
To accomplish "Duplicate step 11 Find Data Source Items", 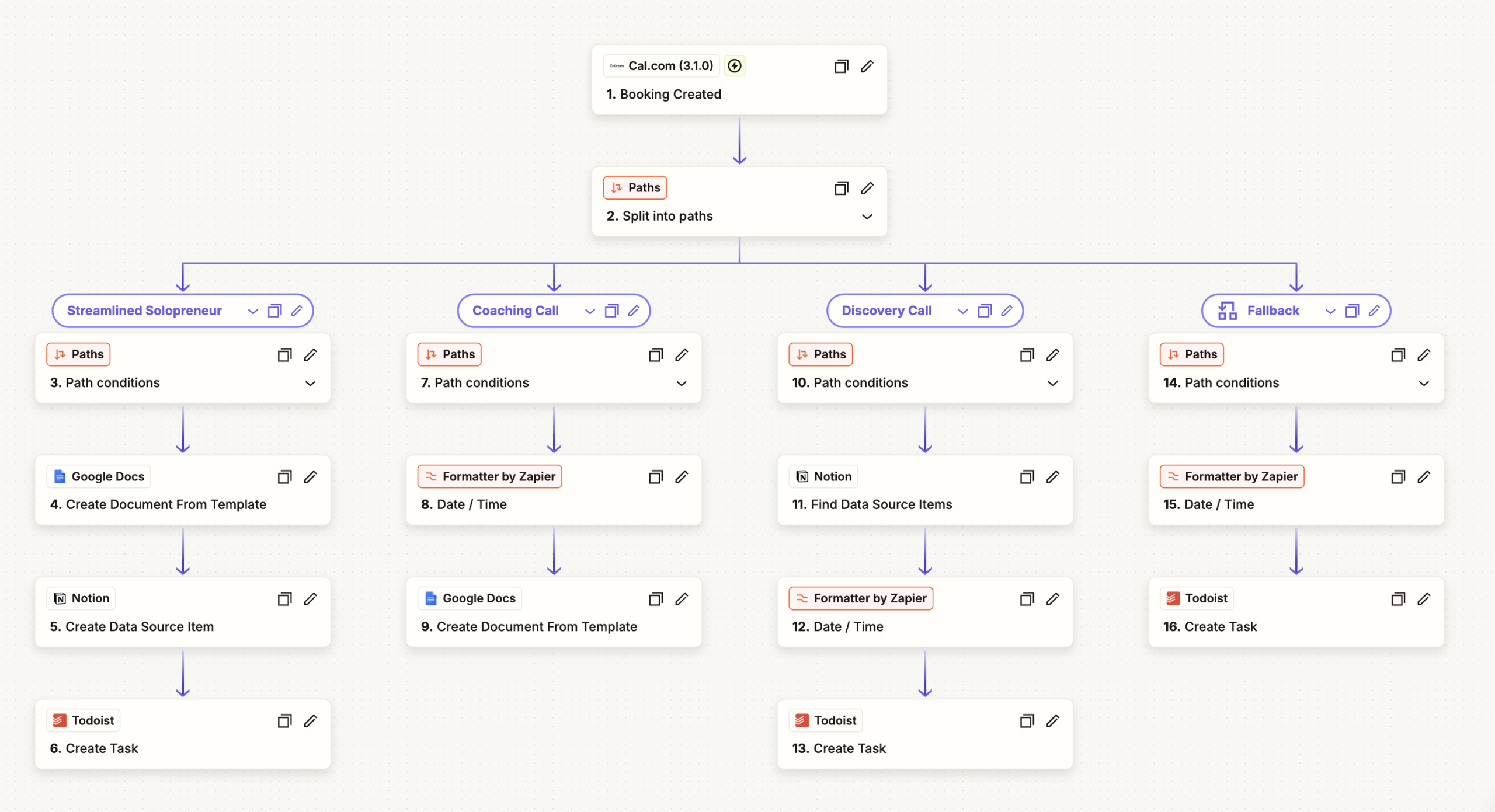I will pyautogui.click(x=1027, y=477).
